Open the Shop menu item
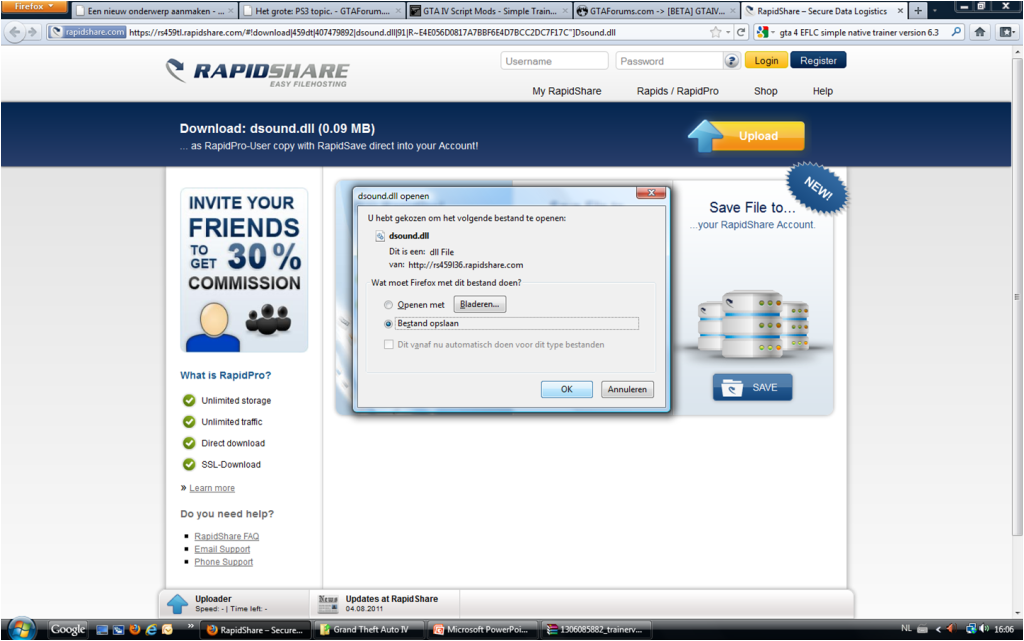Viewport: 1024px width, 641px height. pyautogui.click(x=765, y=91)
